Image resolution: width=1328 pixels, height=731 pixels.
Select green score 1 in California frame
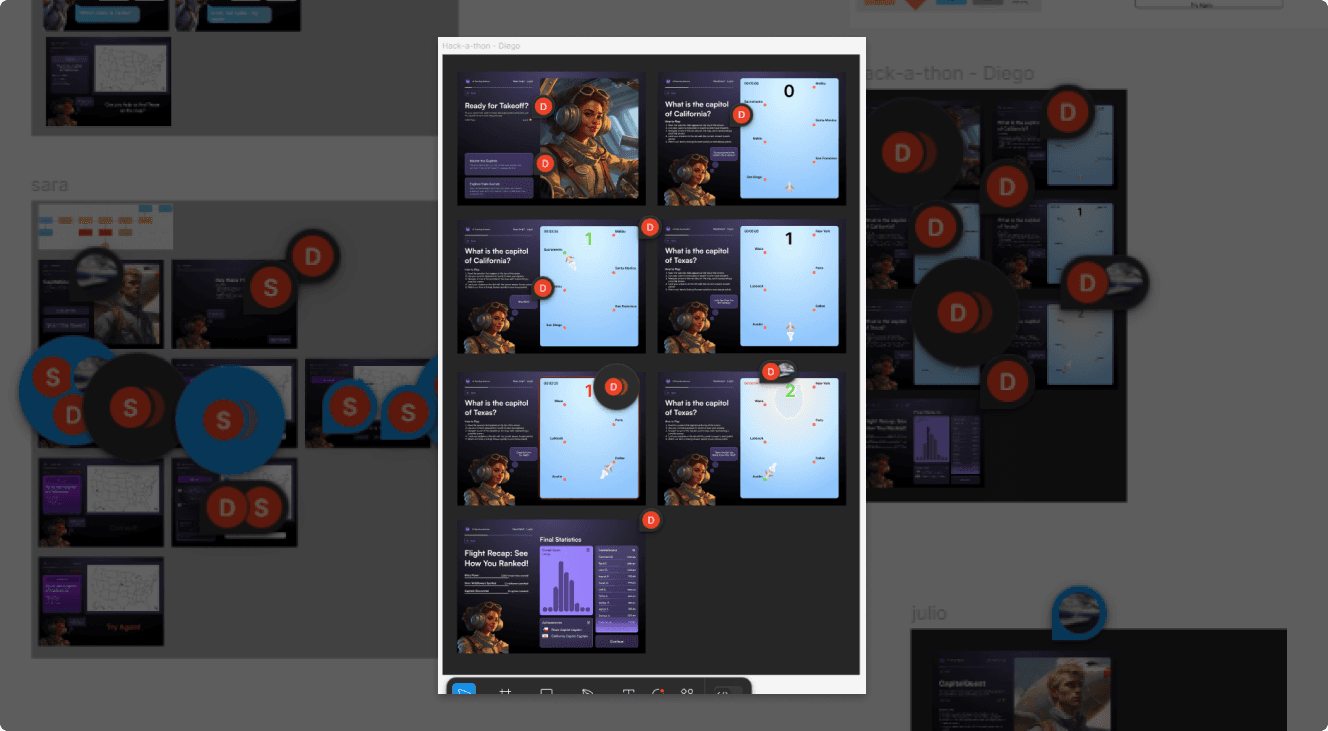point(589,239)
